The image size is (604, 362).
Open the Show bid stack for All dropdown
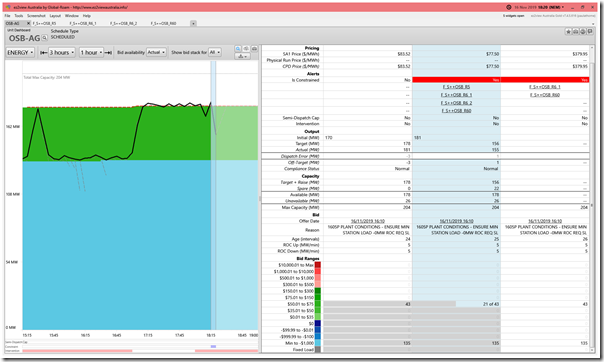tap(215, 52)
